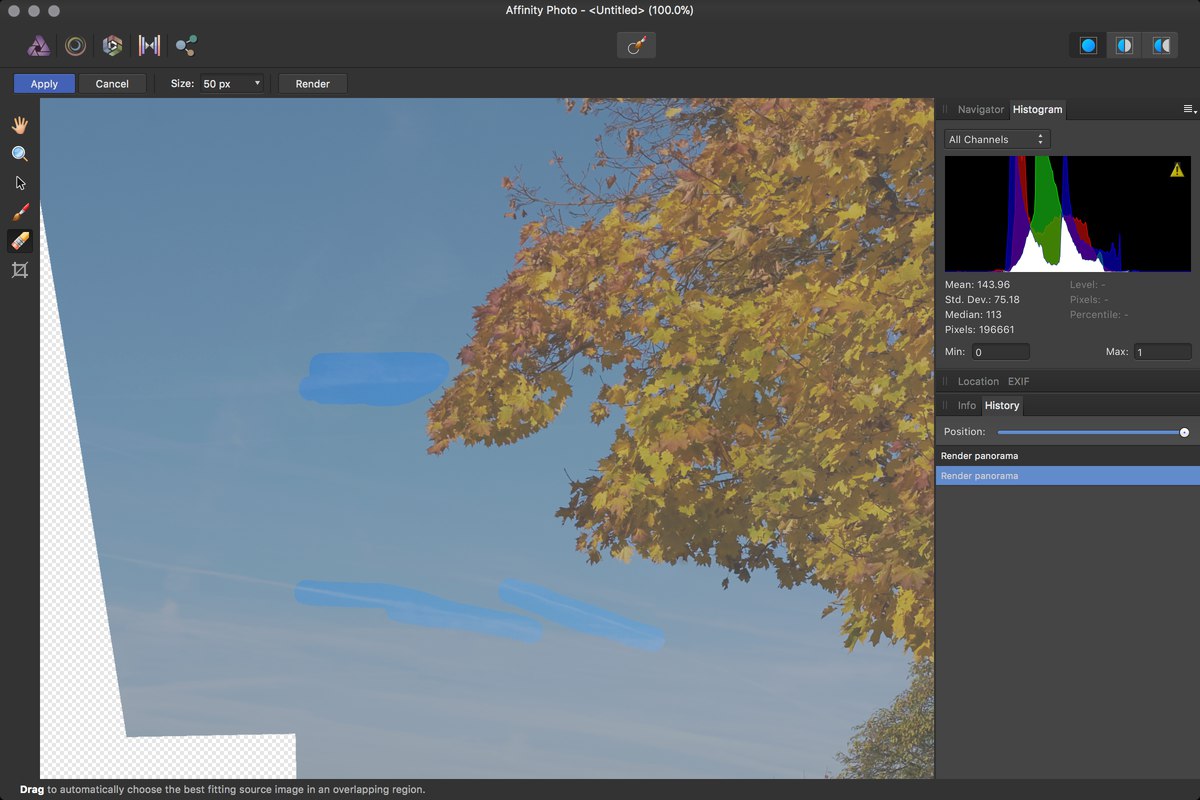Open the Tone Mapping persona
Screen dimensions: 1200x800
(149, 45)
